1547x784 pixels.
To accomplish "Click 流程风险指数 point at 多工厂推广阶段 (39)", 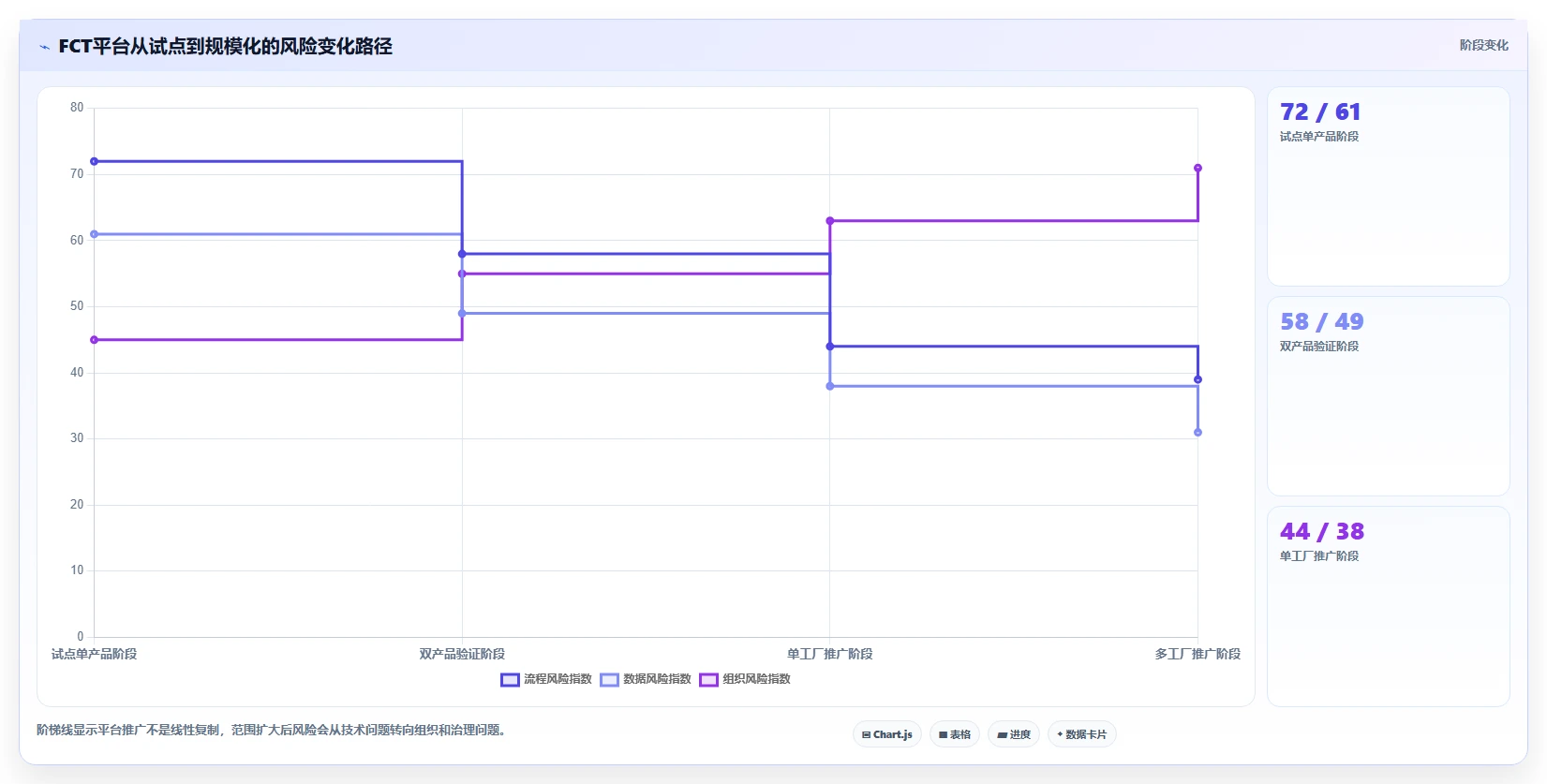I will (x=1197, y=379).
